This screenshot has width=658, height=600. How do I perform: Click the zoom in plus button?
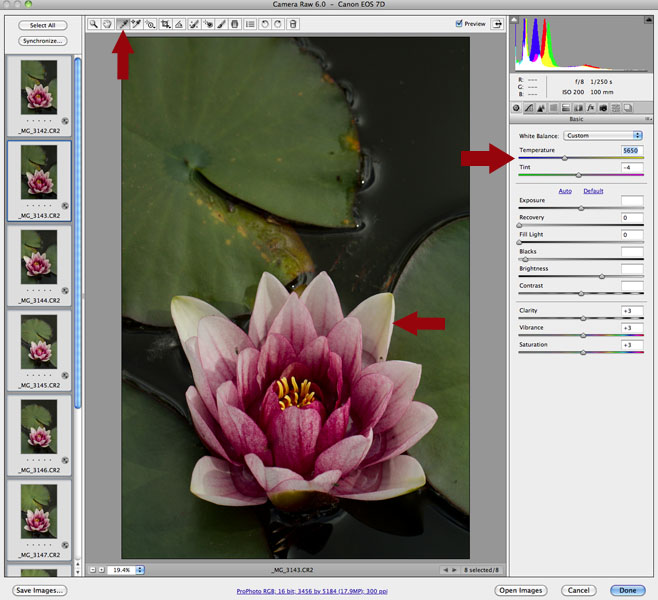click(101, 570)
